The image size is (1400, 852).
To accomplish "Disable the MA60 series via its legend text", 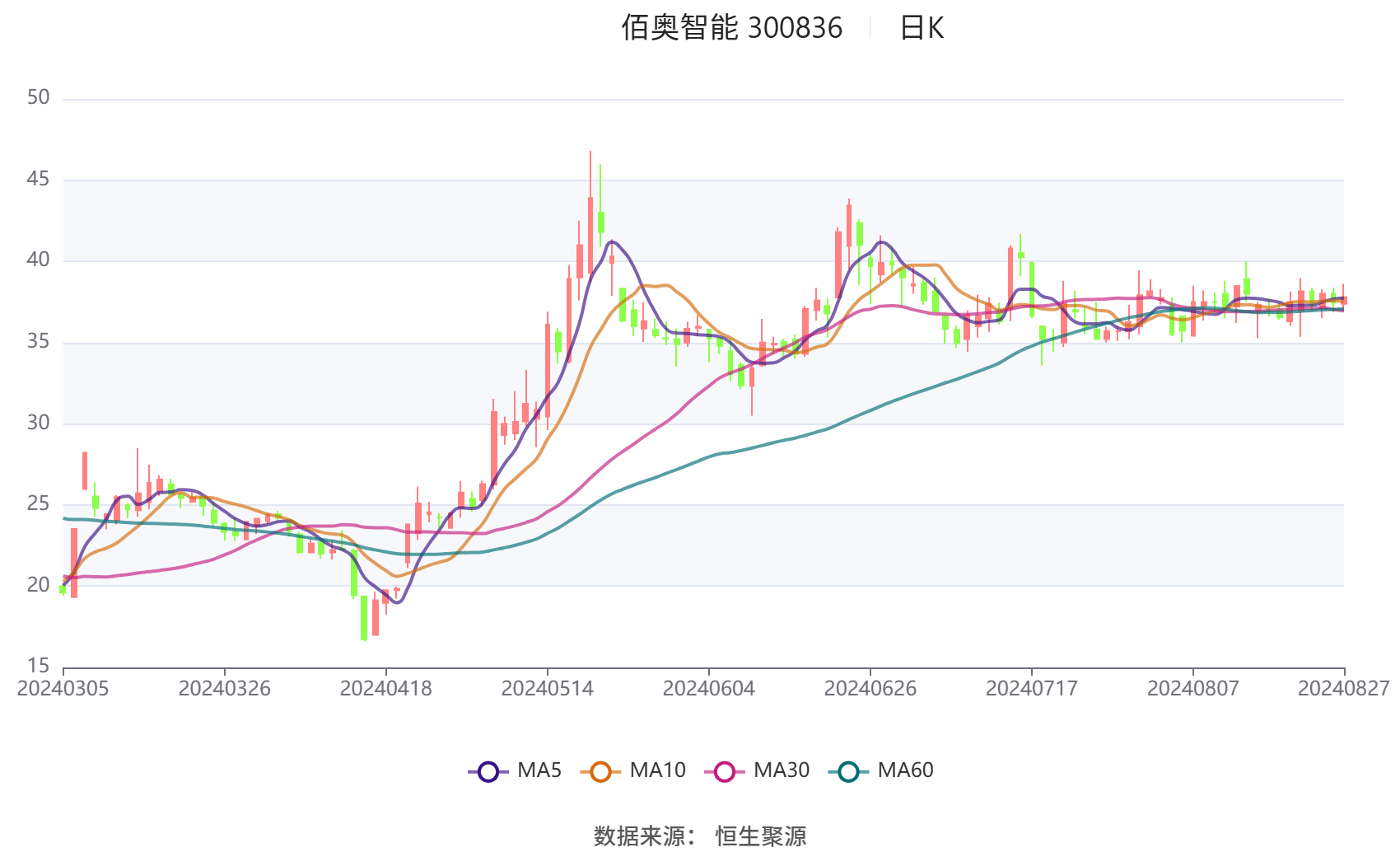I will [x=905, y=770].
